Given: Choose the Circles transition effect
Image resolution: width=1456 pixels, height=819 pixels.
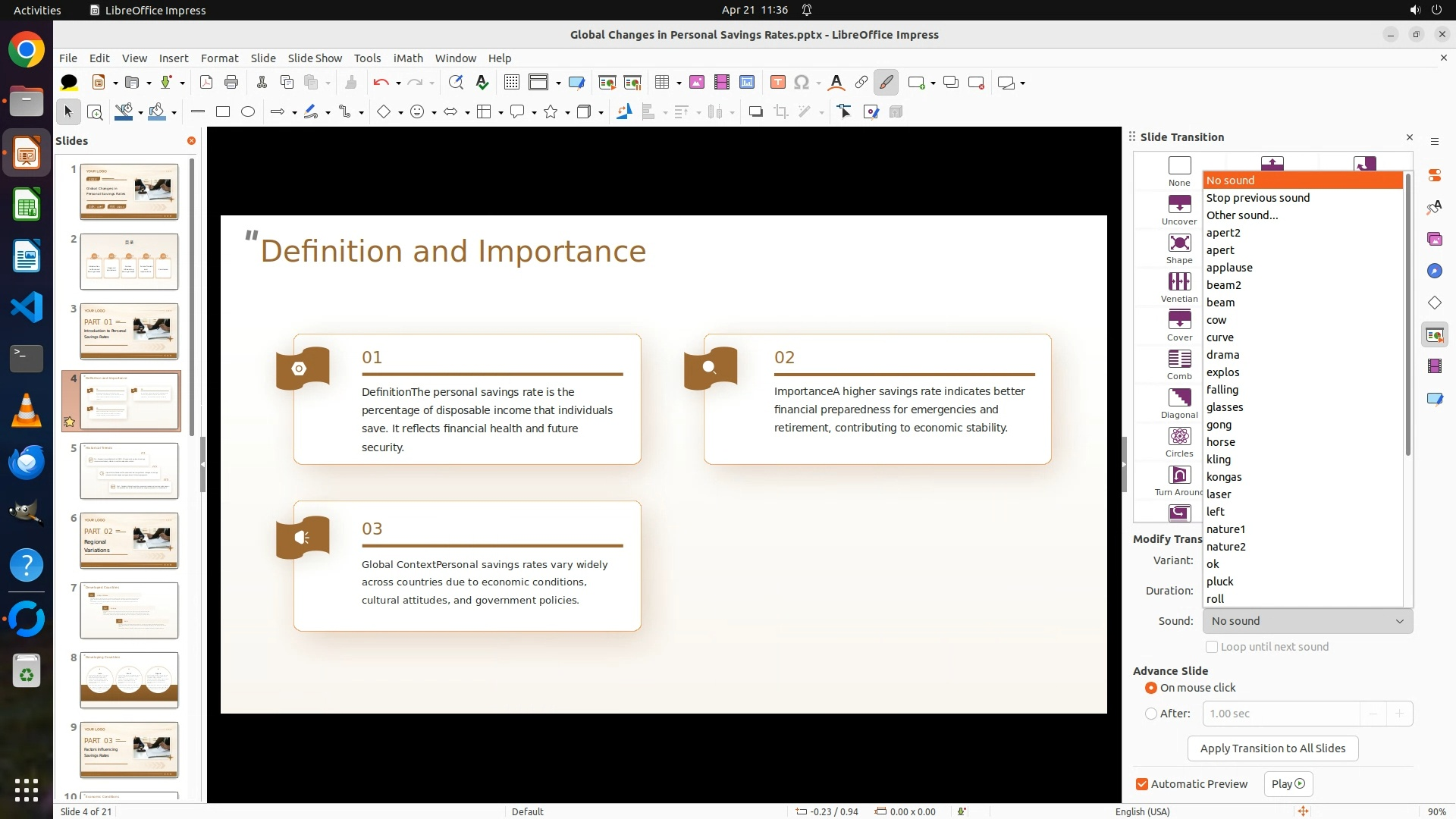Looking at the screenshot, I should 1179,437.
